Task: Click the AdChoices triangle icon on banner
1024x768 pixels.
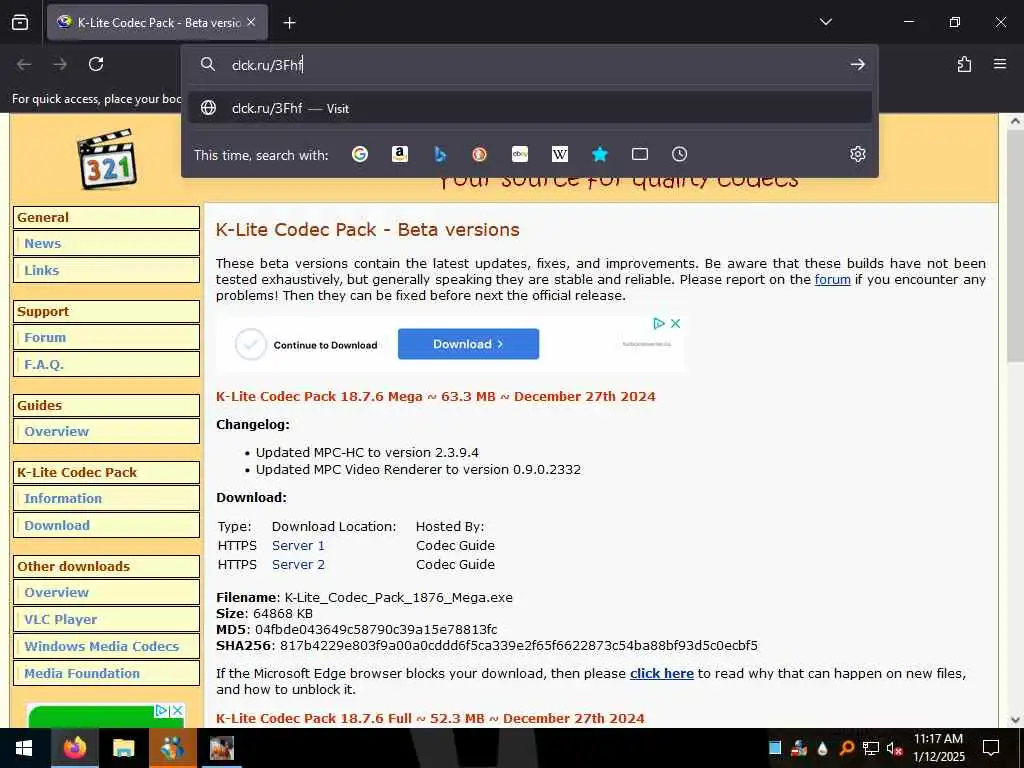Action: click(x=659, y=323)
